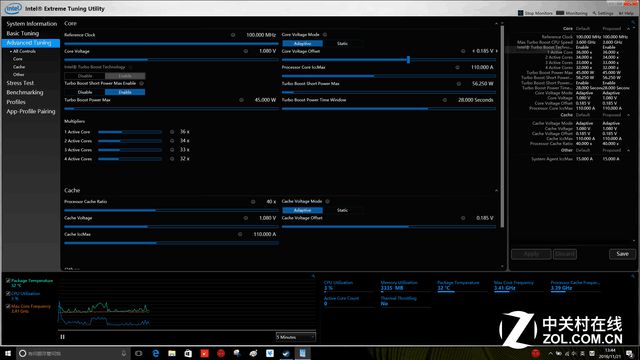Viewport: 640px width, 360px height.
Task: Collapse the Core section in tuning panel
Action: click(x=496, y=24)
